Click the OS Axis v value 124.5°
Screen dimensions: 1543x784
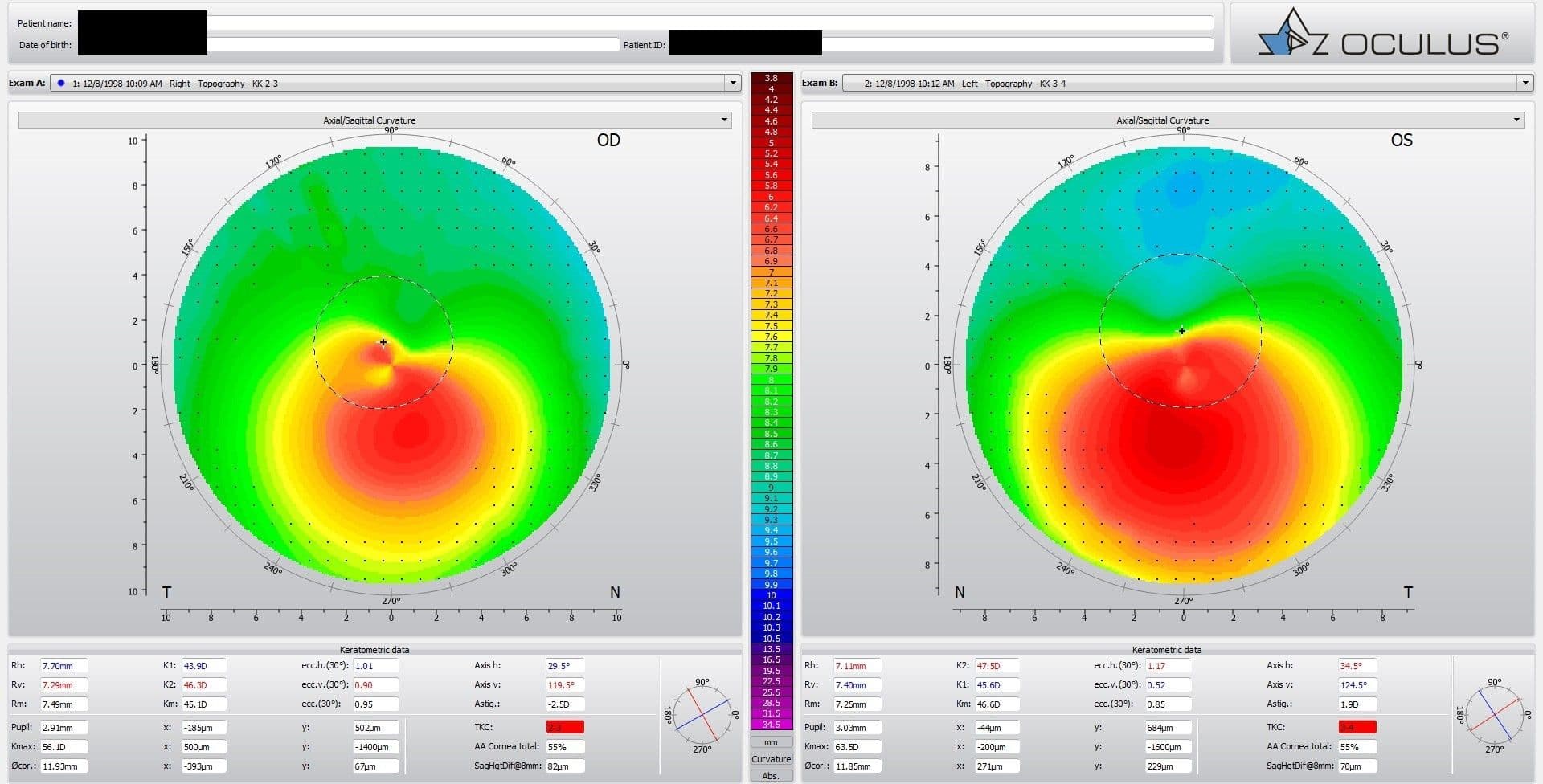(x=1357, y=684)
